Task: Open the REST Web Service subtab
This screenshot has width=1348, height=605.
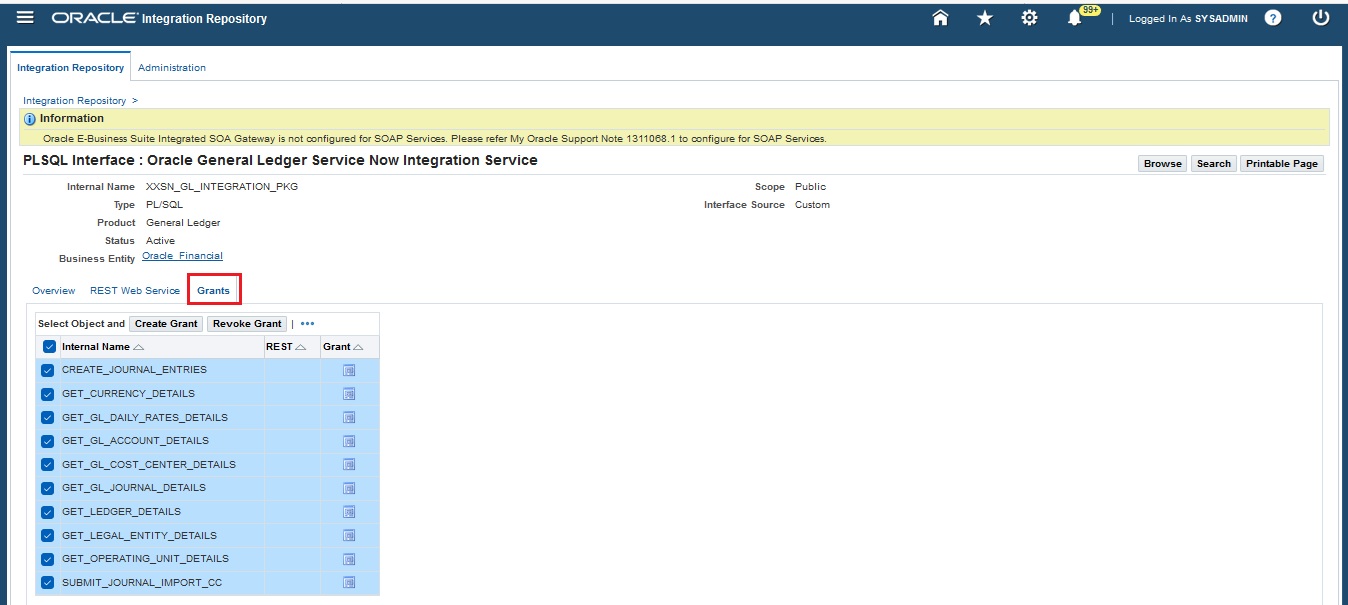Action: pos(135,291)
